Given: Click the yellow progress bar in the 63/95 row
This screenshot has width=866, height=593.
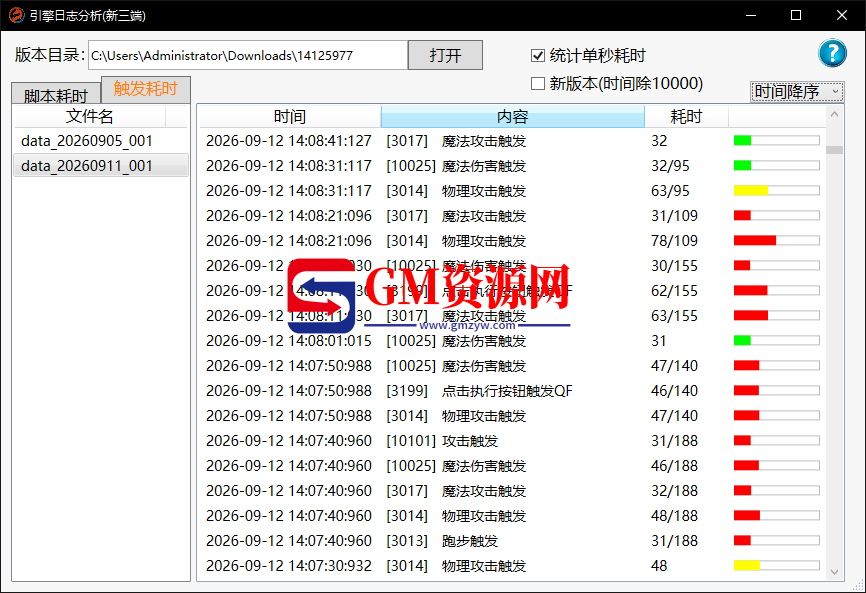Looking at the screenshot, I should [777, 190].
